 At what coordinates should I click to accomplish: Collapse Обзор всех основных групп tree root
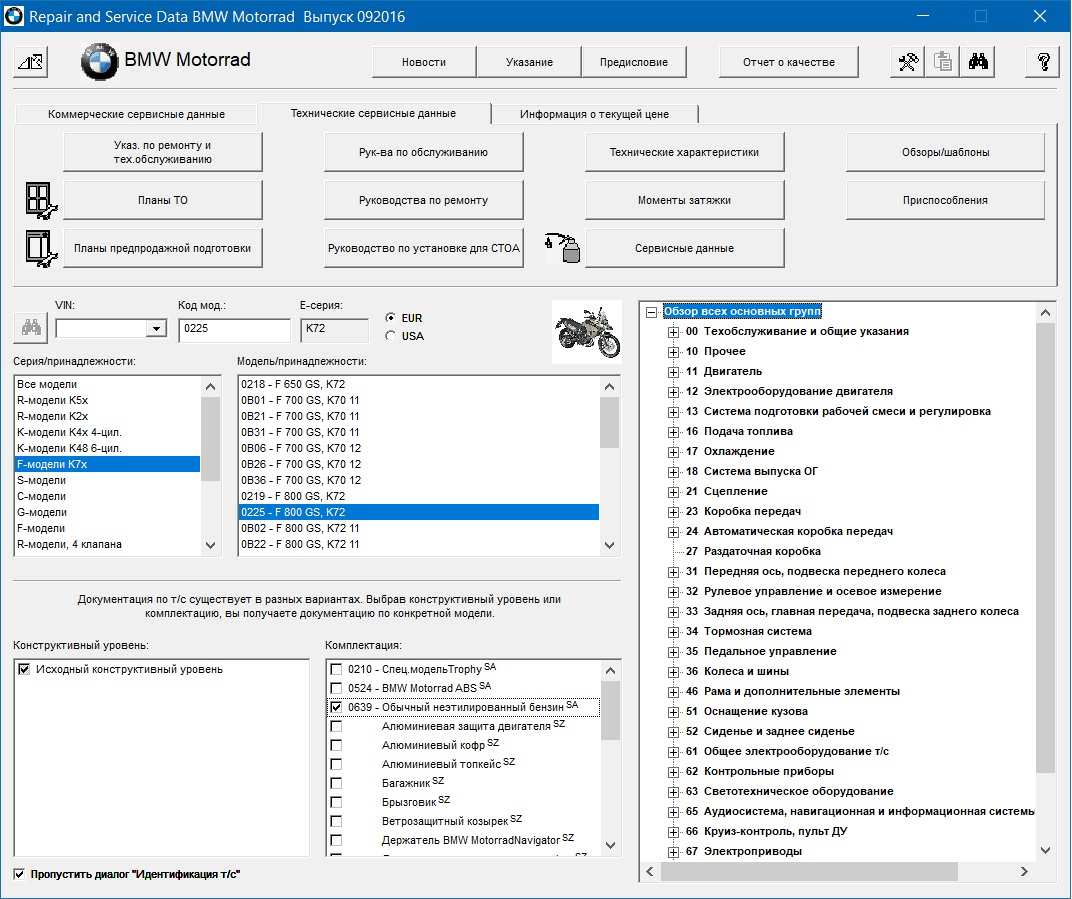coord(652,312)
